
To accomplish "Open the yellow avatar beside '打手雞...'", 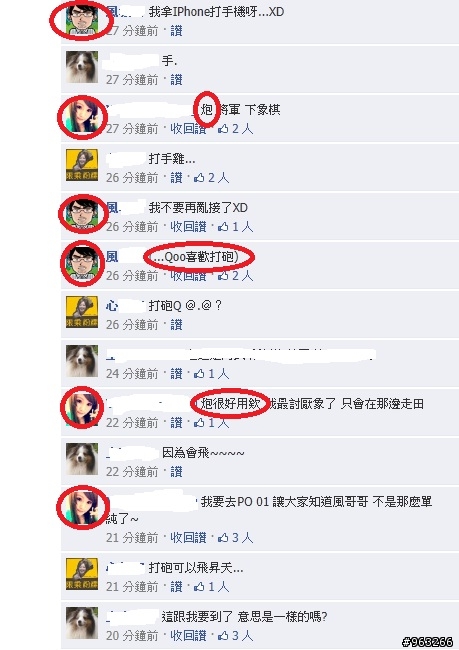I will (82, 165).
